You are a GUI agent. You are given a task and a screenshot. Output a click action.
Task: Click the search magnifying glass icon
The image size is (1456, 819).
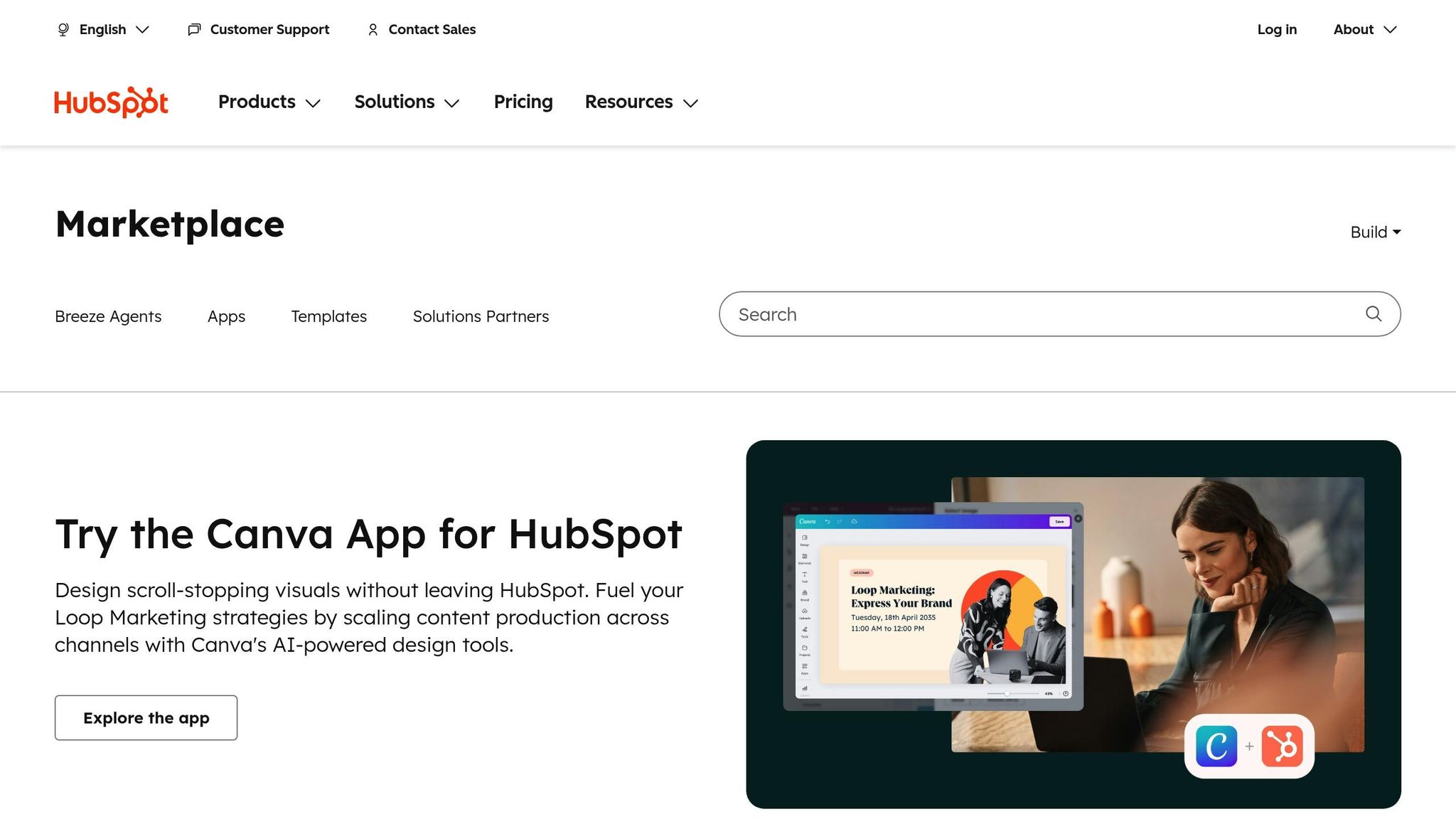[1372, 314]
